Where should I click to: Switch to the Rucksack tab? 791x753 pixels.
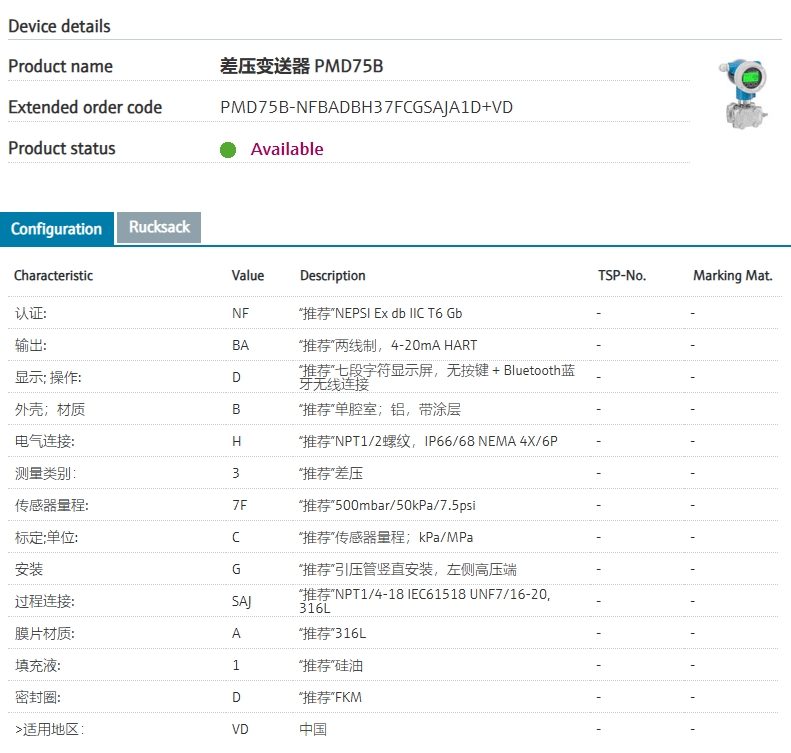tap(159, 227)
